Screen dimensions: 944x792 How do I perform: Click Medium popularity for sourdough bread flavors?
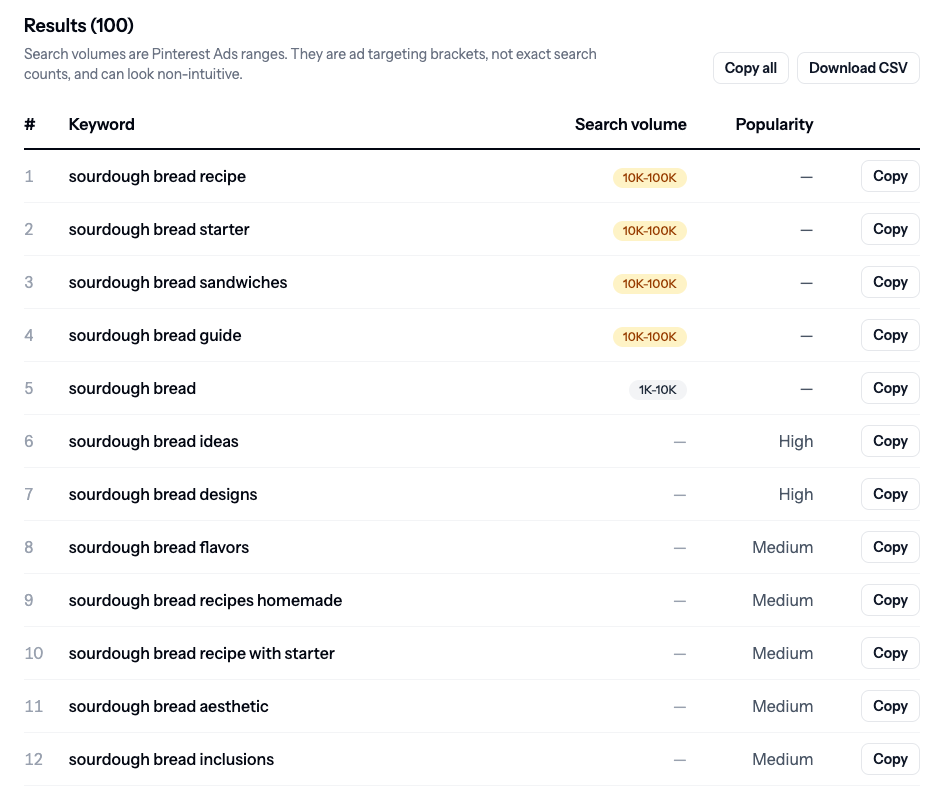click(783, 547)
